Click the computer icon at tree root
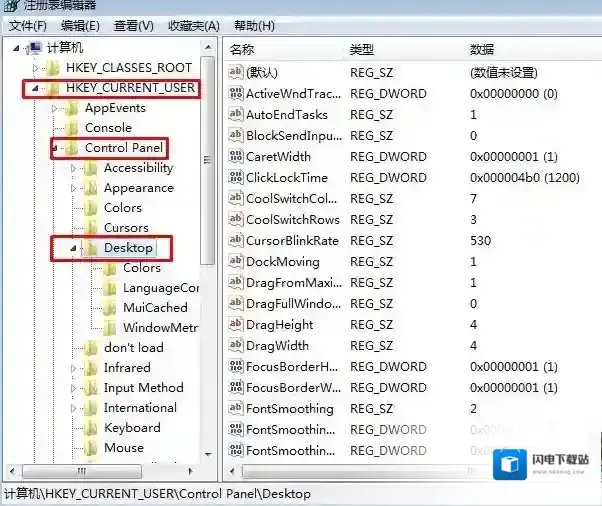The image size is (602, 506). pyautogui.click(x=34, y=47)
